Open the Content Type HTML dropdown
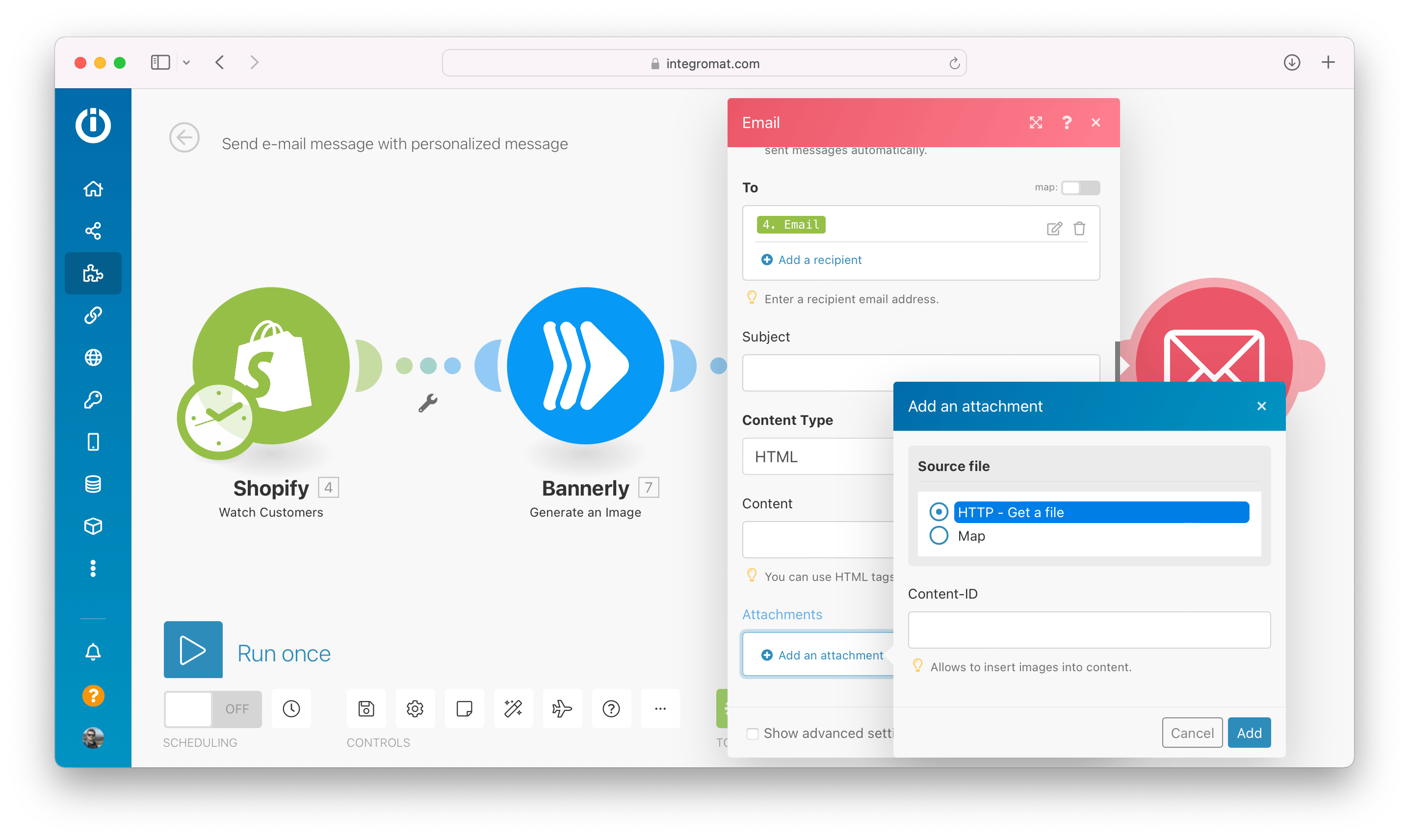Image resolution: width=1409 pixels, height=840 pixels. [x=818, y=456]
